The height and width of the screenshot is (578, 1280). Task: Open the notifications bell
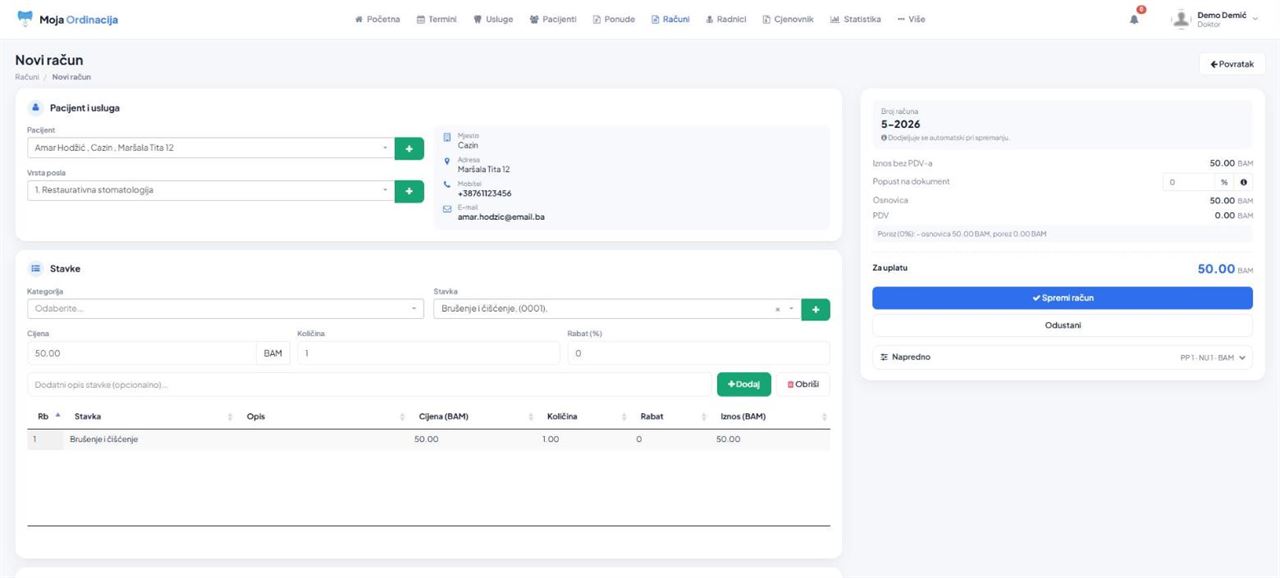click(1134, 19)
